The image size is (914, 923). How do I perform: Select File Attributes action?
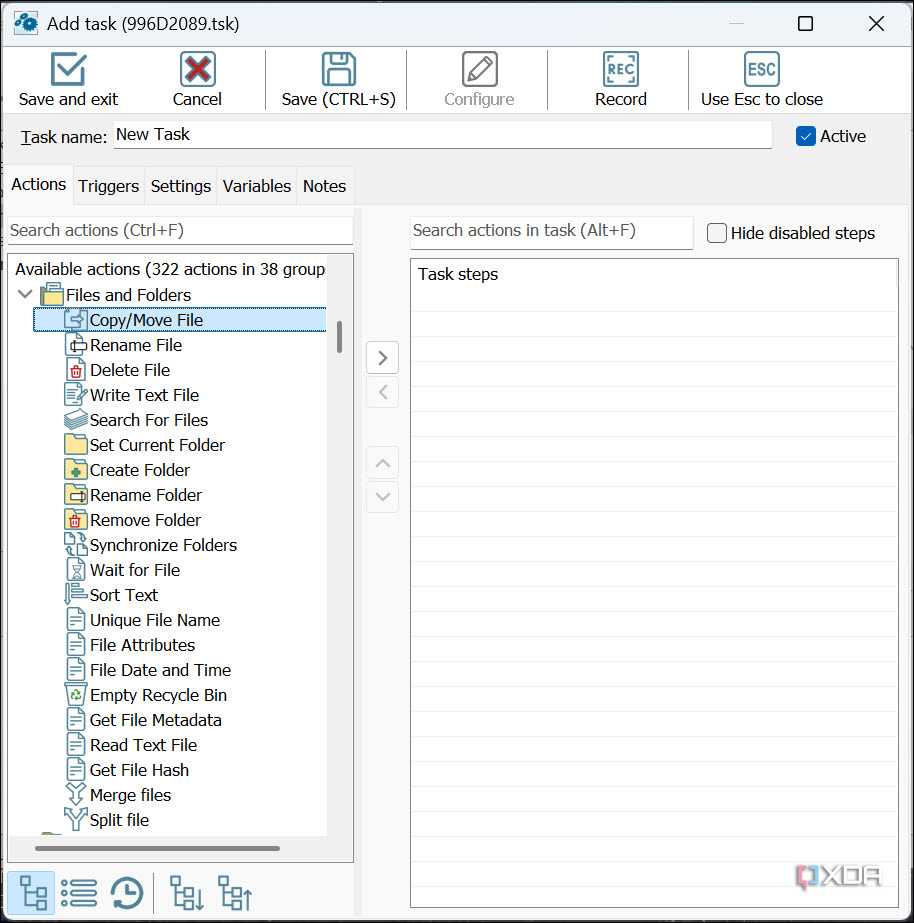[x=142, y=645]
